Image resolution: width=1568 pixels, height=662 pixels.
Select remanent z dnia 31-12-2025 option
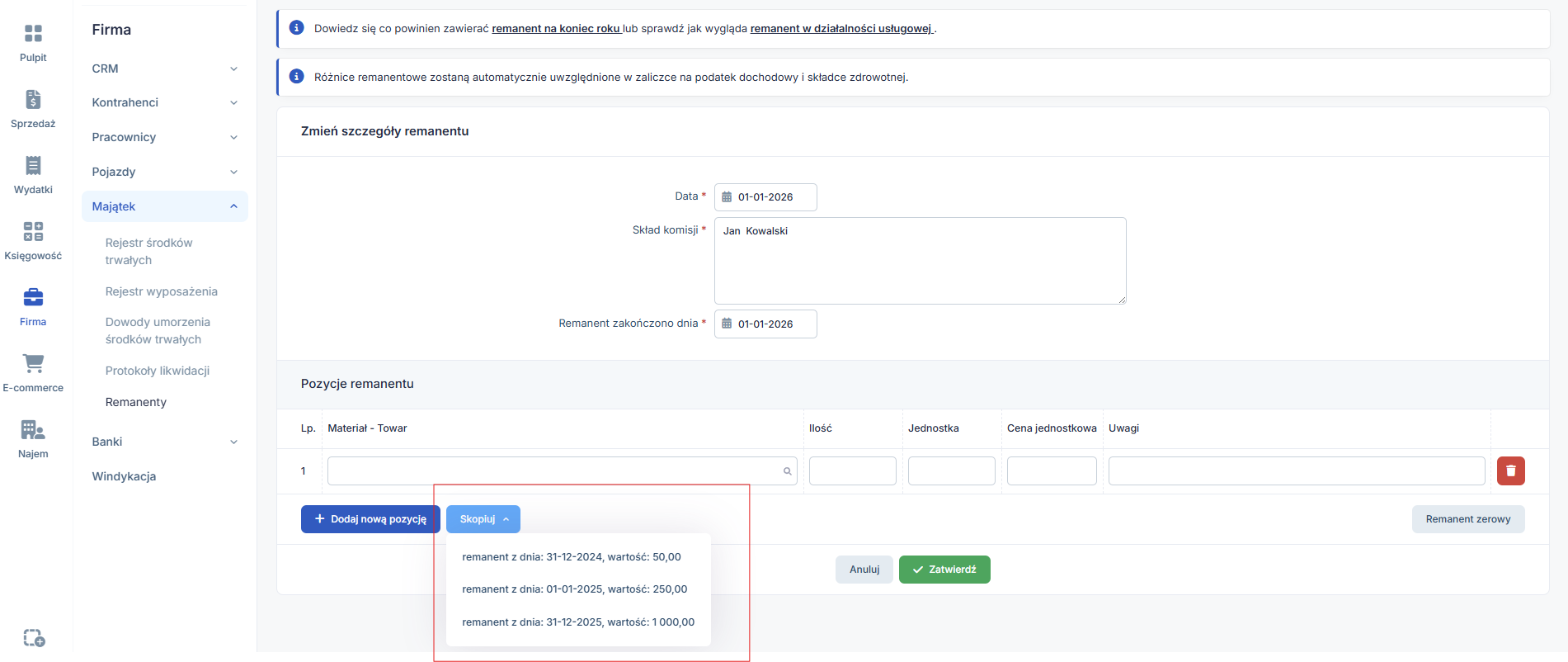(577, 622)
